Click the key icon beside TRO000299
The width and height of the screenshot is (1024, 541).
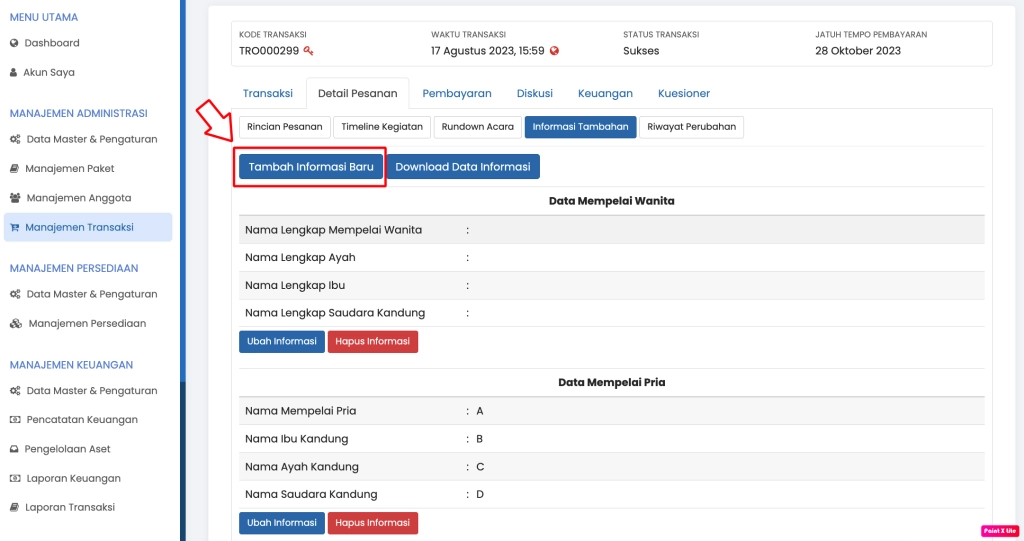[309, 51]
